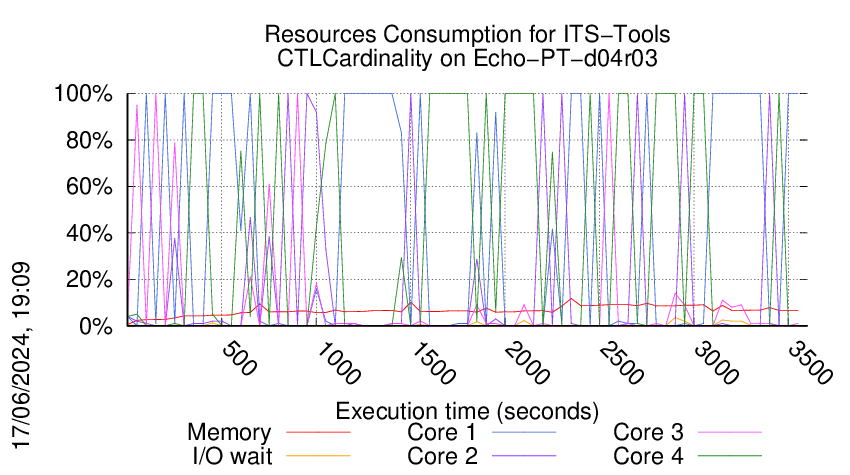Click the 20% y-axis label

tap(89, 280)
